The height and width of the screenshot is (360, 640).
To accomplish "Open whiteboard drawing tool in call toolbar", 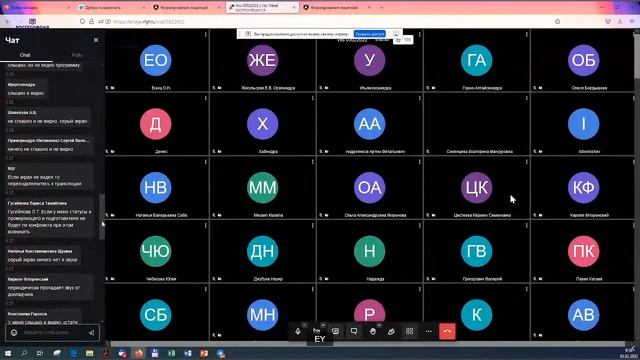I will coord(391,331).
